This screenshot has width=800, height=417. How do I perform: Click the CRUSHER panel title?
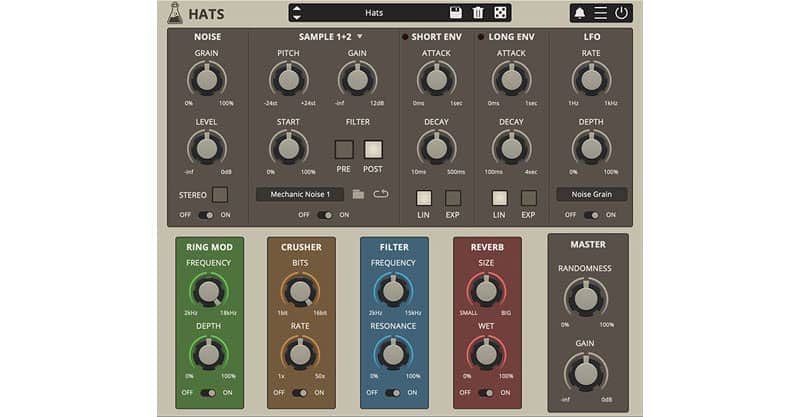point(301,247)
